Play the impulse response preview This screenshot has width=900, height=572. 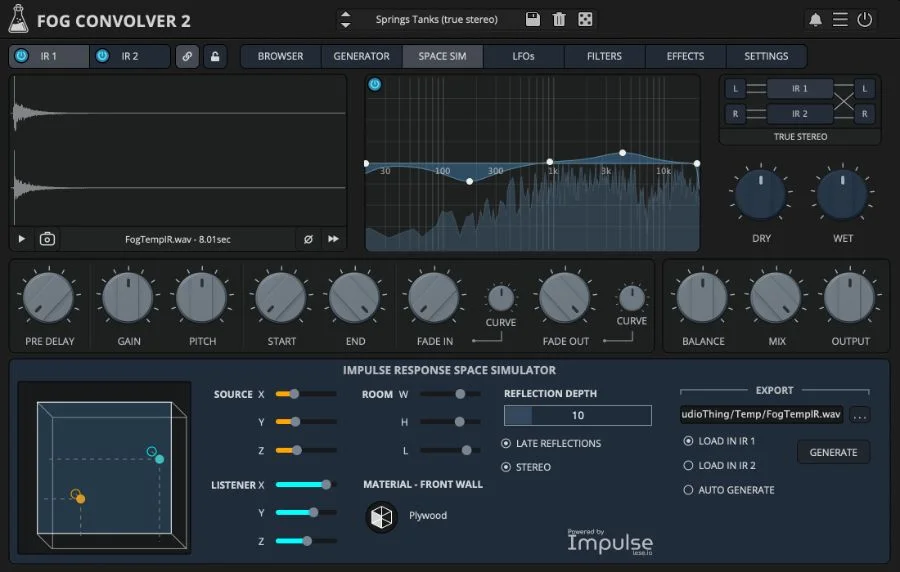coord(22,239)
